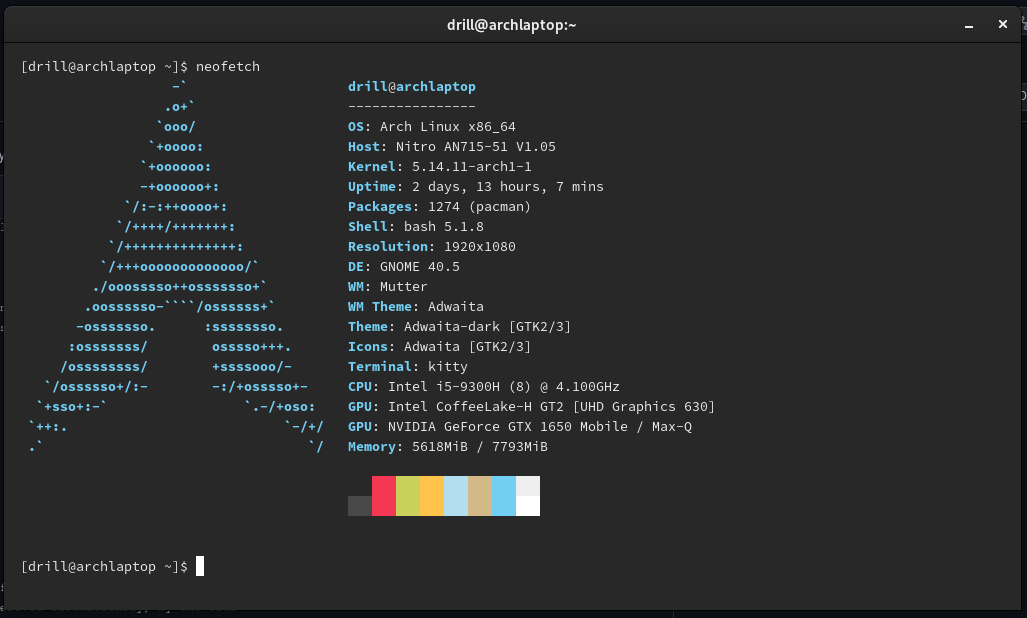
Task: Click the light gray upper-right swatch
Action: [528, 486]
